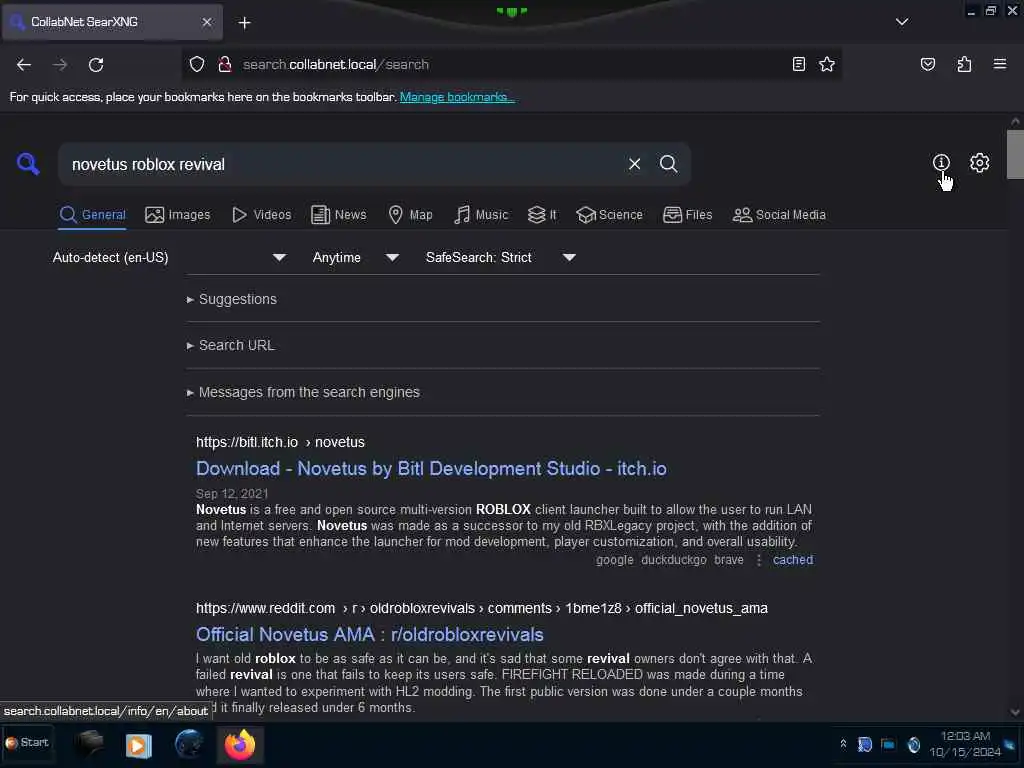Screen dimensions: 1024x768
Task: Open the Pocket save icon
Action: point(928,64)
